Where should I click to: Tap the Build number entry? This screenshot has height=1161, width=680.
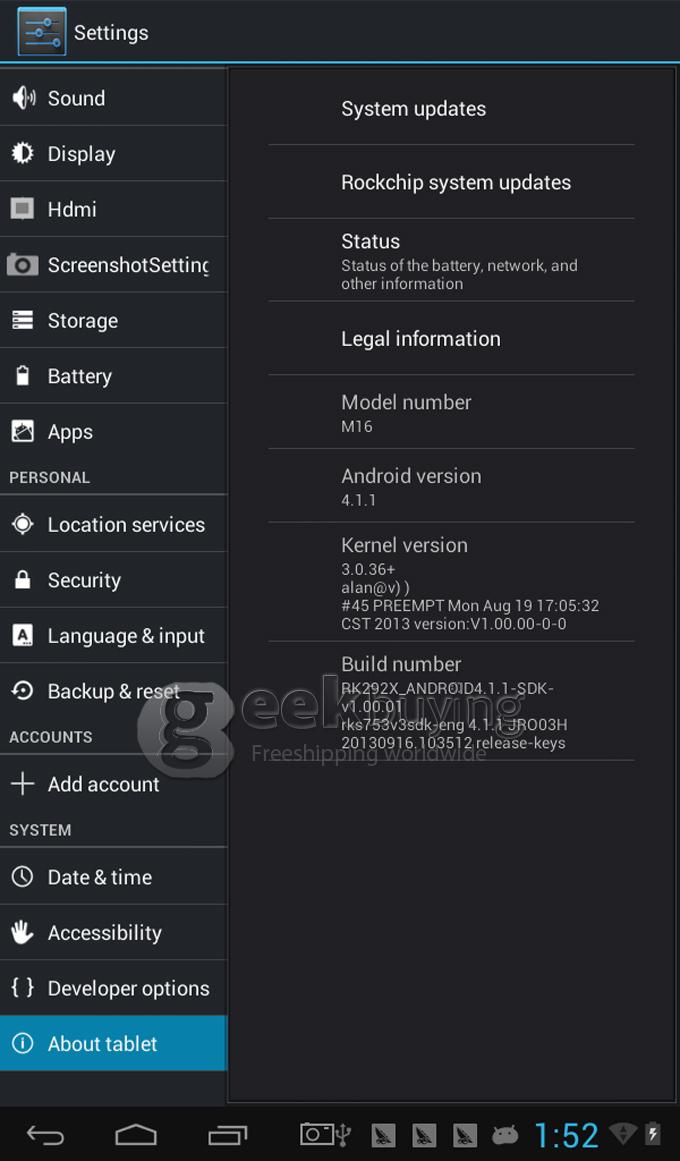pyautogui.click(x=451, y=702)
